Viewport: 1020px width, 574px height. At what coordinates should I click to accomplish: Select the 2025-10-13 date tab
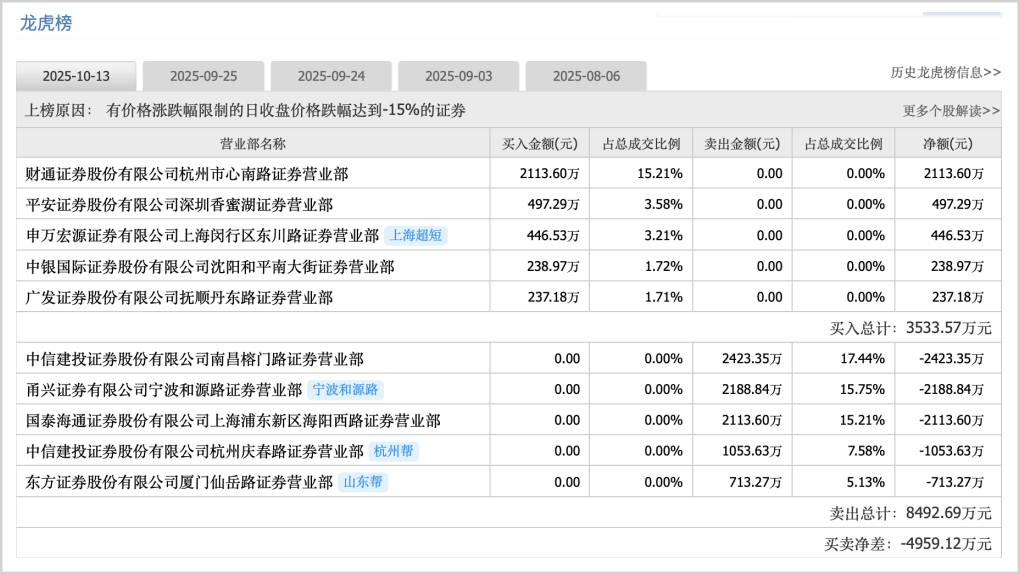[x=76, y=76]
